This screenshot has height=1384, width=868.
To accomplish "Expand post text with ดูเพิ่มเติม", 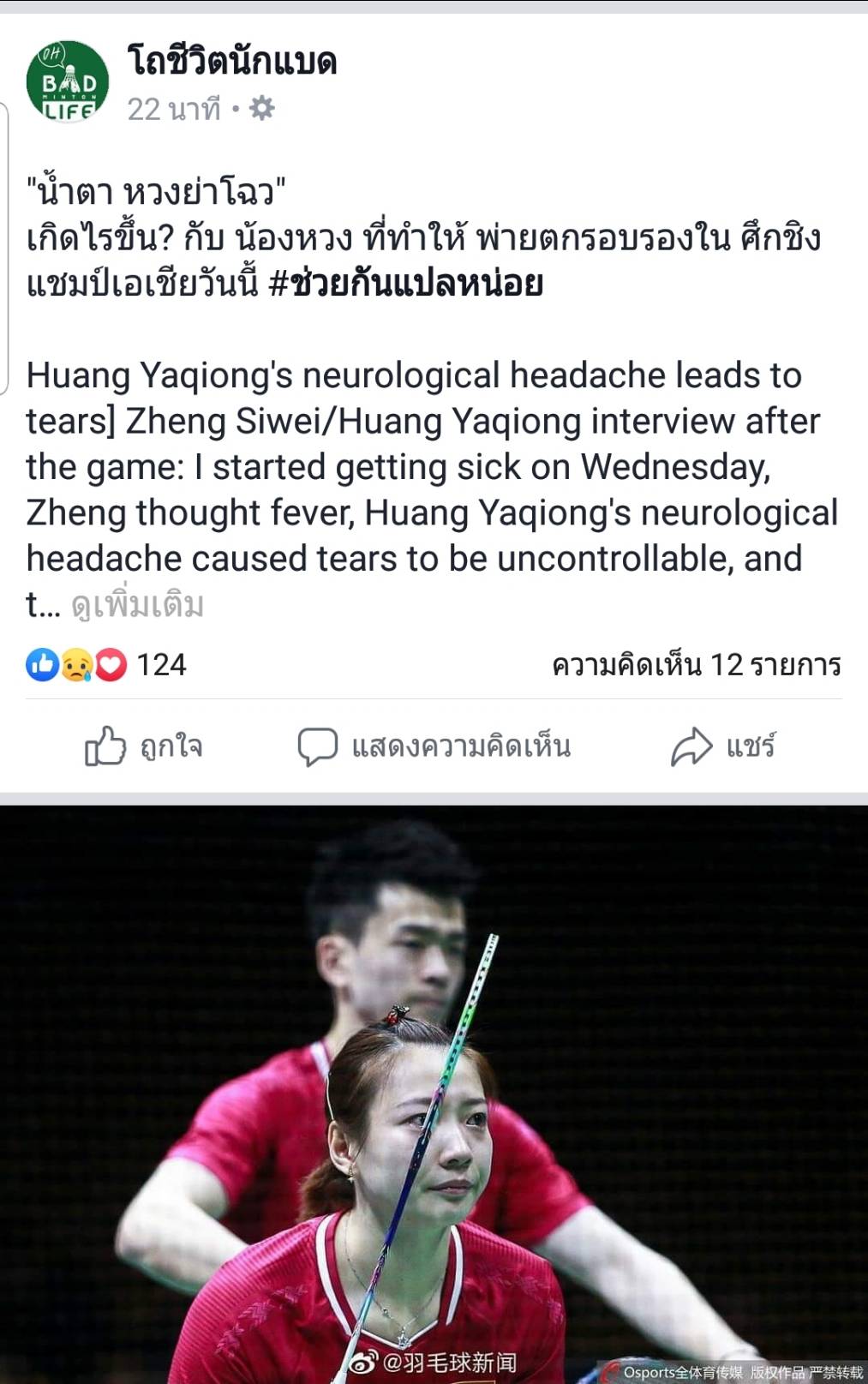I will tap(137, 605).
